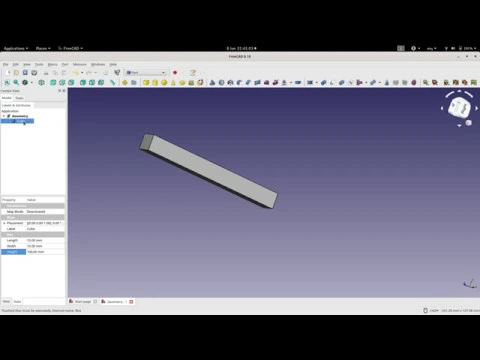Click the Length value field

(x=45, y=240)
